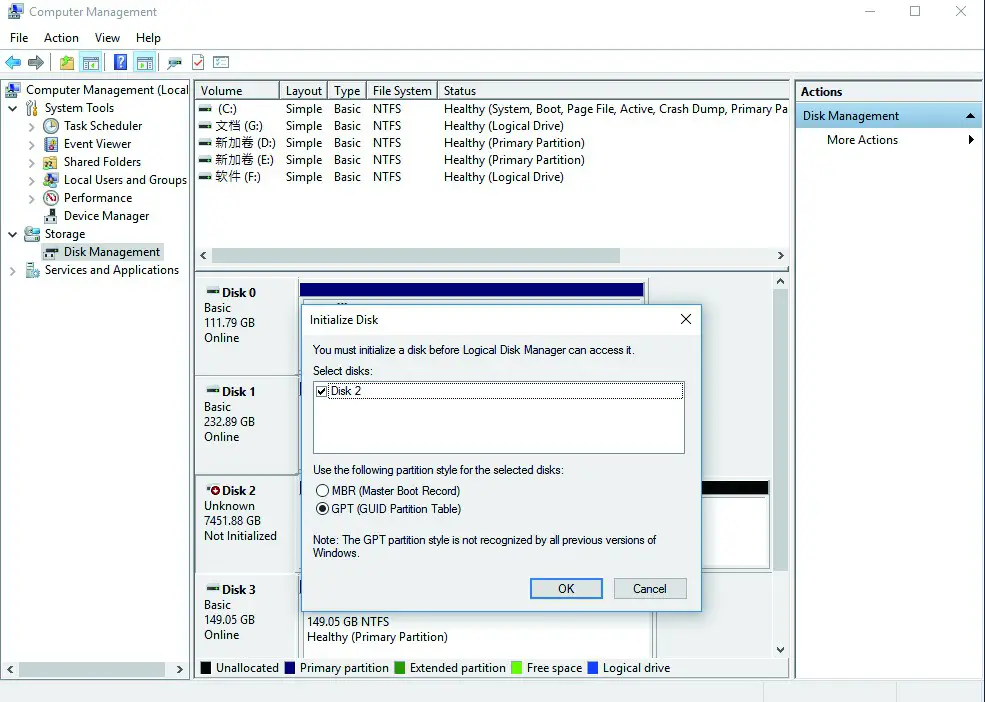Click the Computer Management root icon
This screenshot has height=702, width=985.
click(13, 90)
